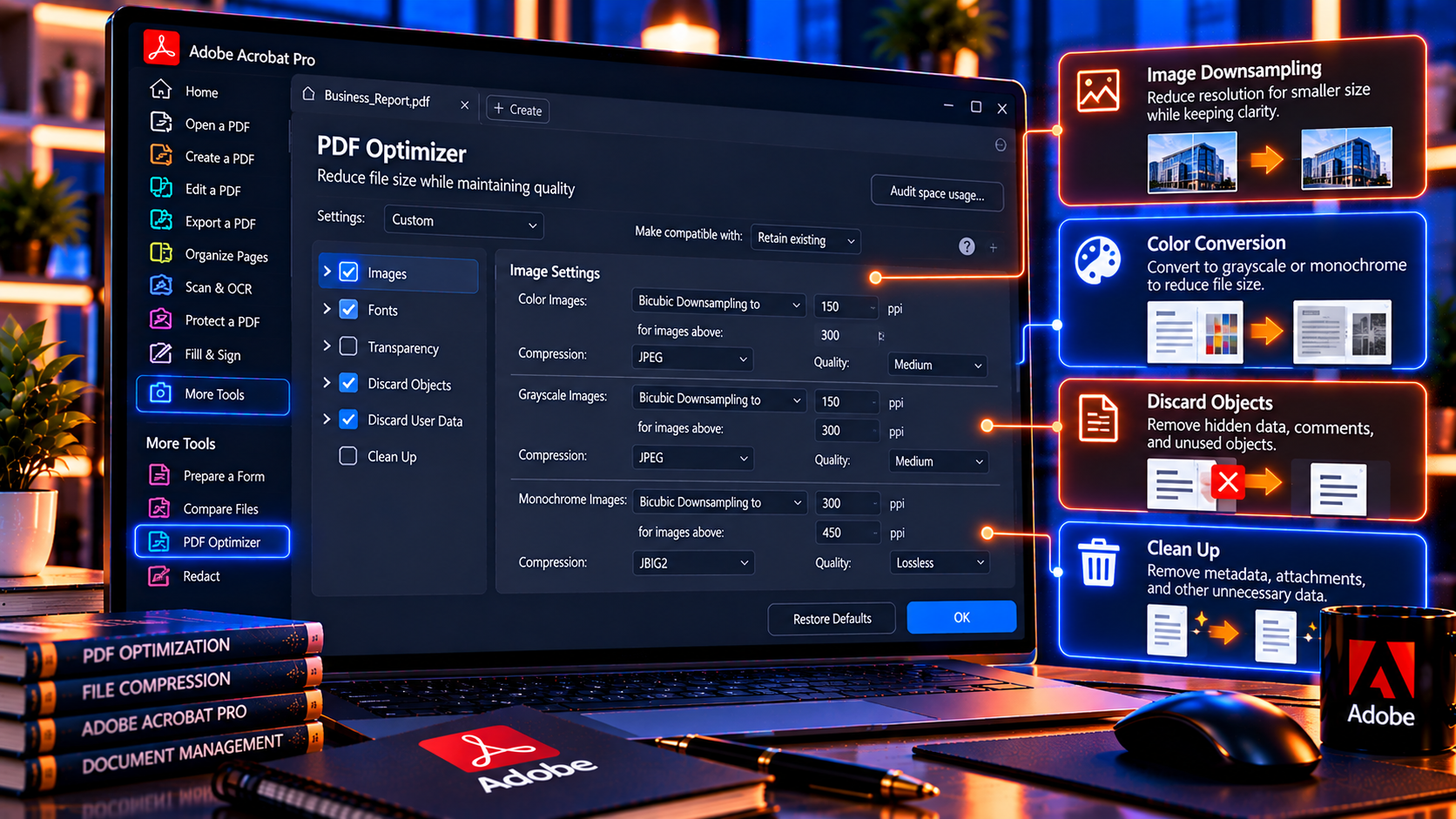This screenshot has height=819, width=1456.
Task: Select Prepare a Form menu item
Action: pos(224,476)
